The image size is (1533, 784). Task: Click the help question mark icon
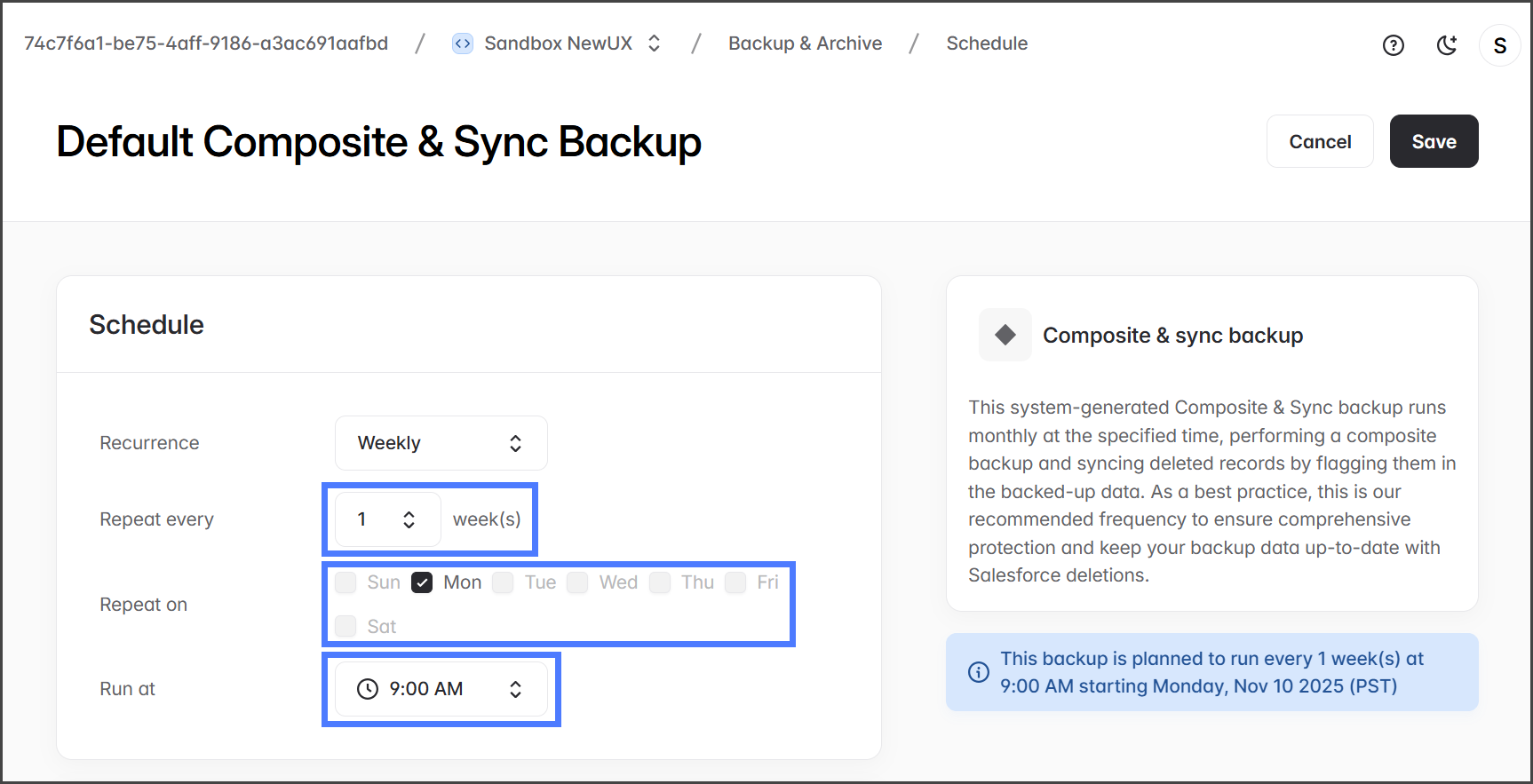(x=1393, y=45)
